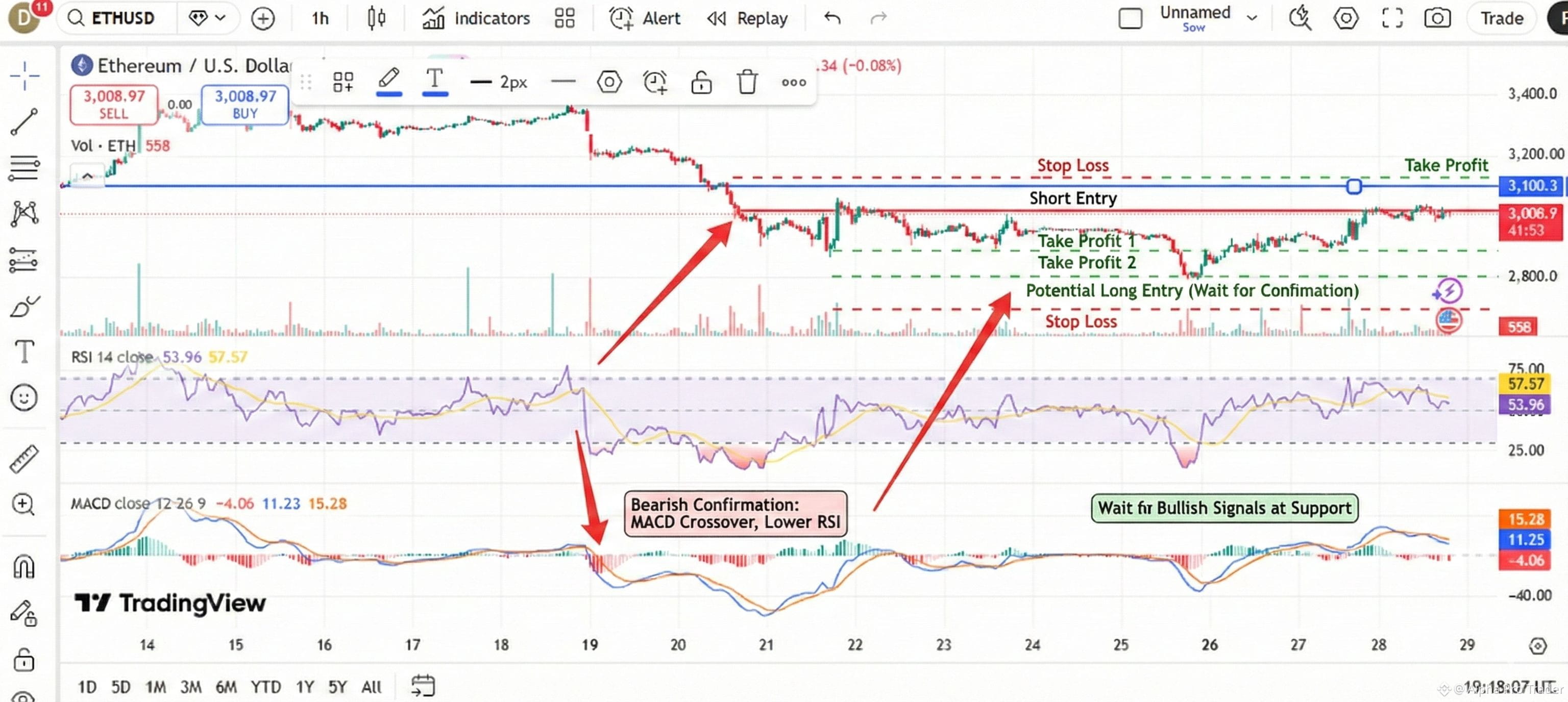Enter fullscreen mode

[x=1391, y=18]
